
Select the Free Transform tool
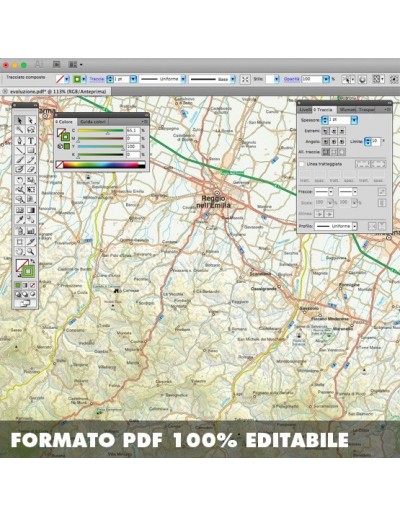(x=31, y=190)
